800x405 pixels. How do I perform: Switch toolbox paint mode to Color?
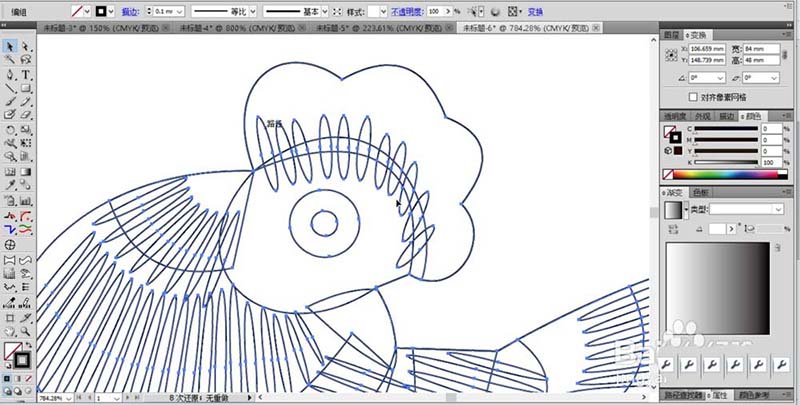[7, 378]
